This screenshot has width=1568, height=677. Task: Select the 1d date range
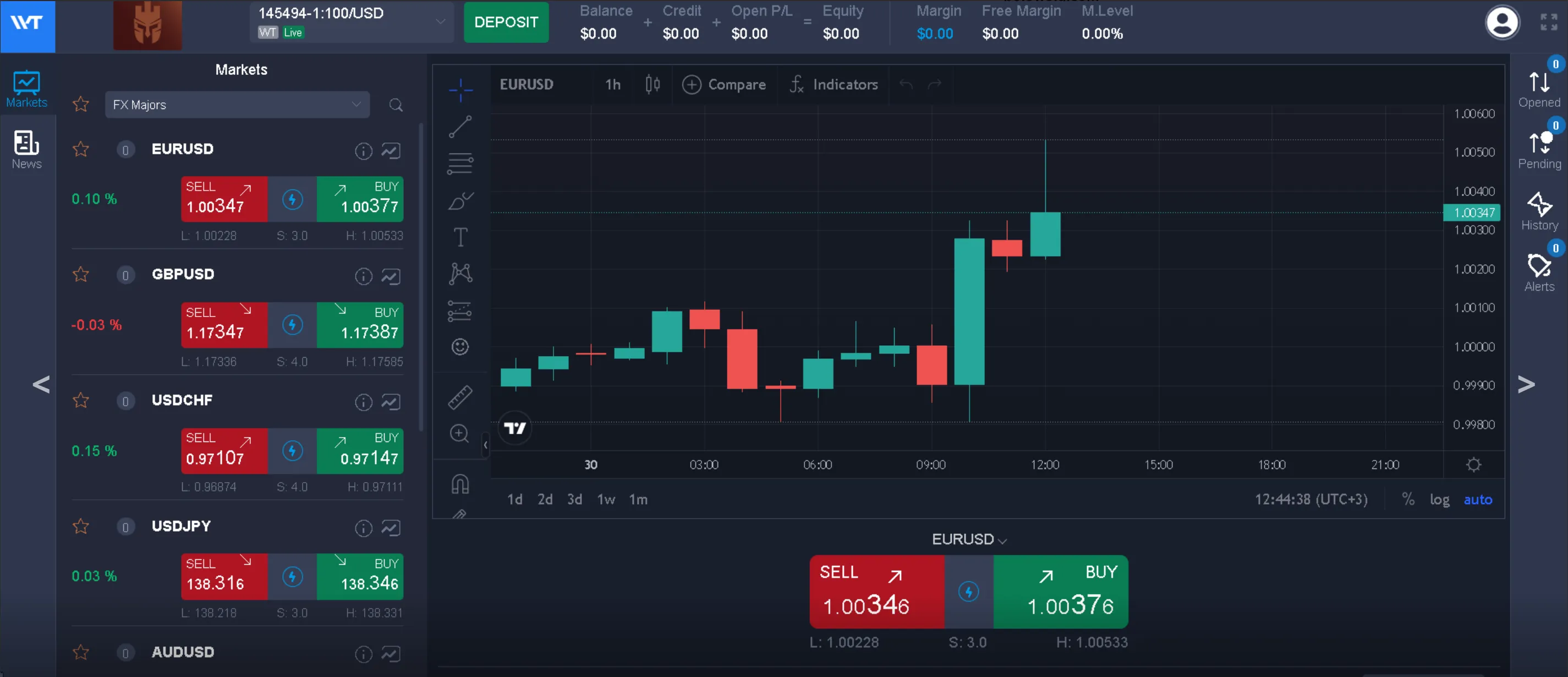[x=515, y=500]
